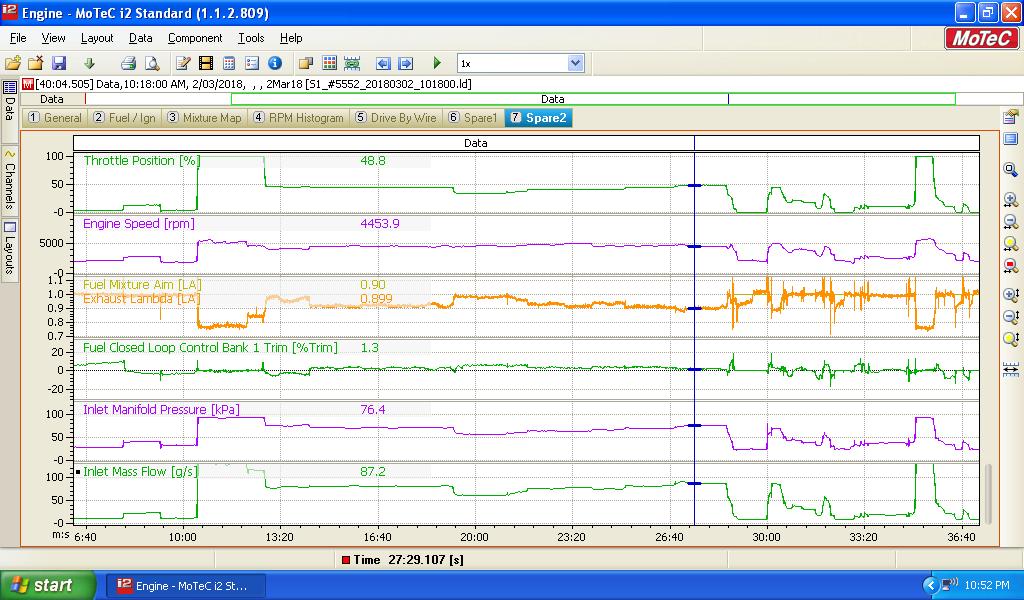
Task: Open the View menu
Action: coord(54,38)
